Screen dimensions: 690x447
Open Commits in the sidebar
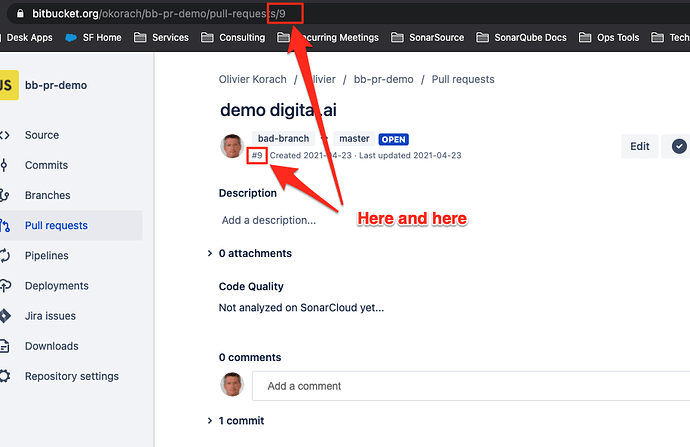pyautogui.click(x=46, y=165)
